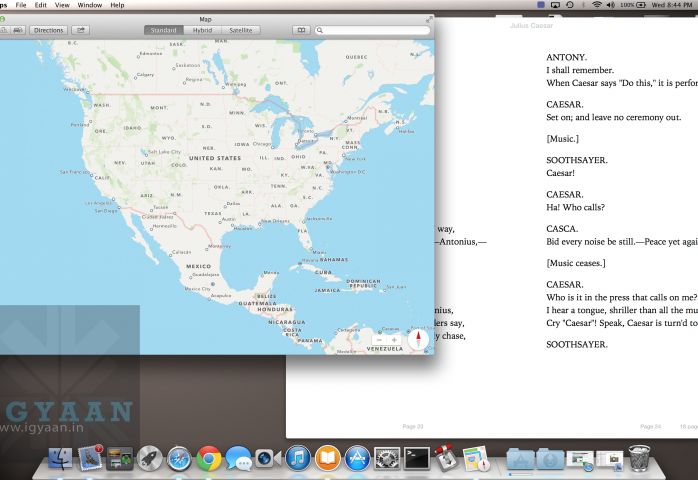
Task: Open the View menu
Action: (63, 5)
